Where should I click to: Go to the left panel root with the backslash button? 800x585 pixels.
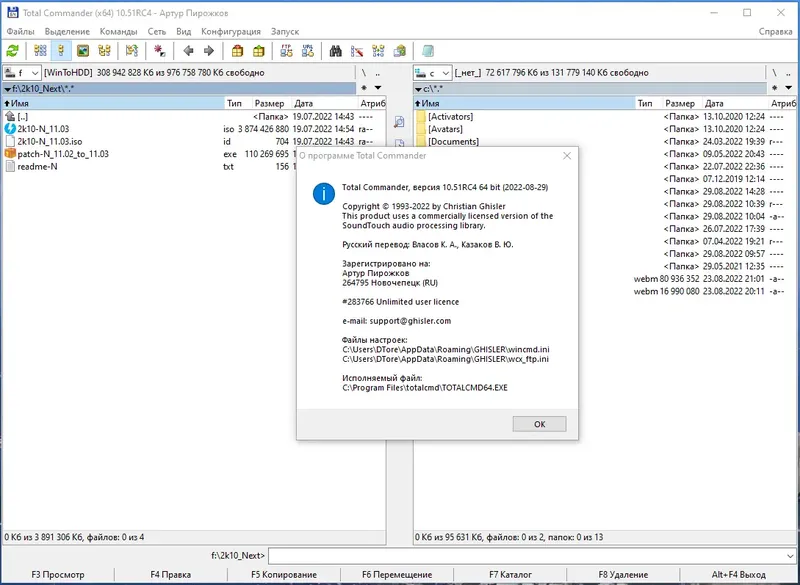point(364,73)
